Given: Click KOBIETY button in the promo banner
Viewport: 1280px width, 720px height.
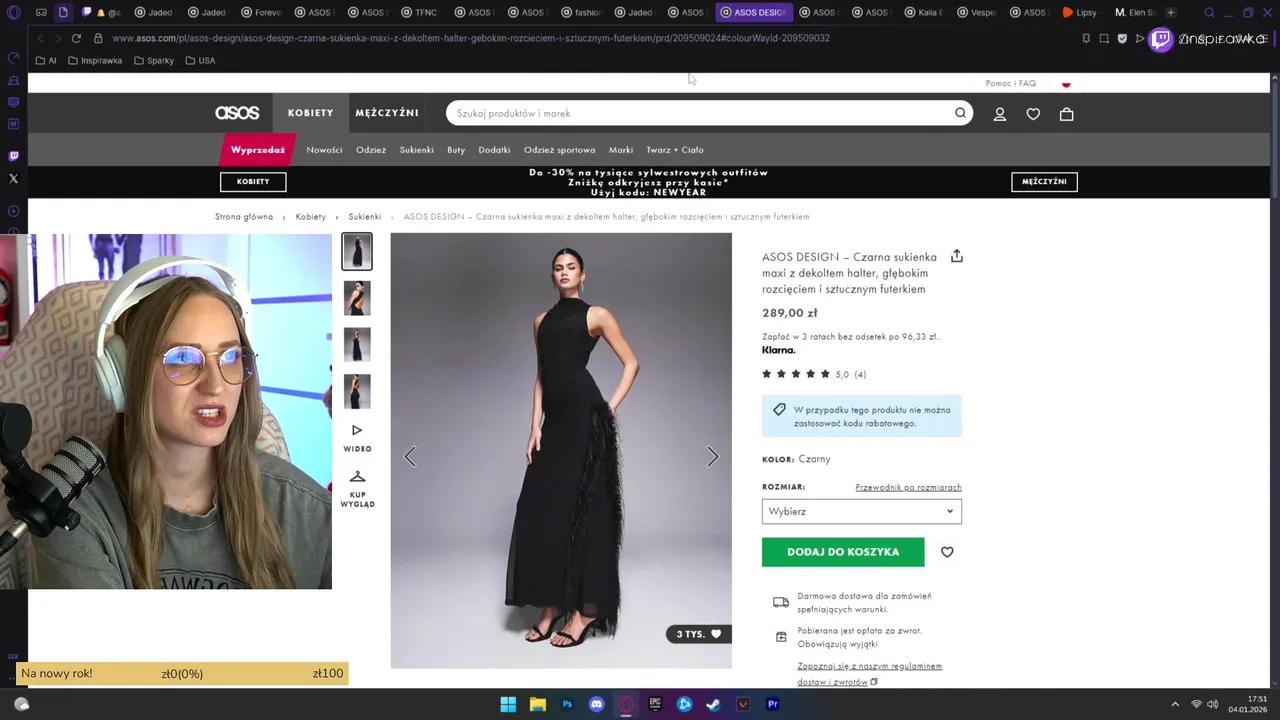Looking at the screenshot, I should coord(253,181).
